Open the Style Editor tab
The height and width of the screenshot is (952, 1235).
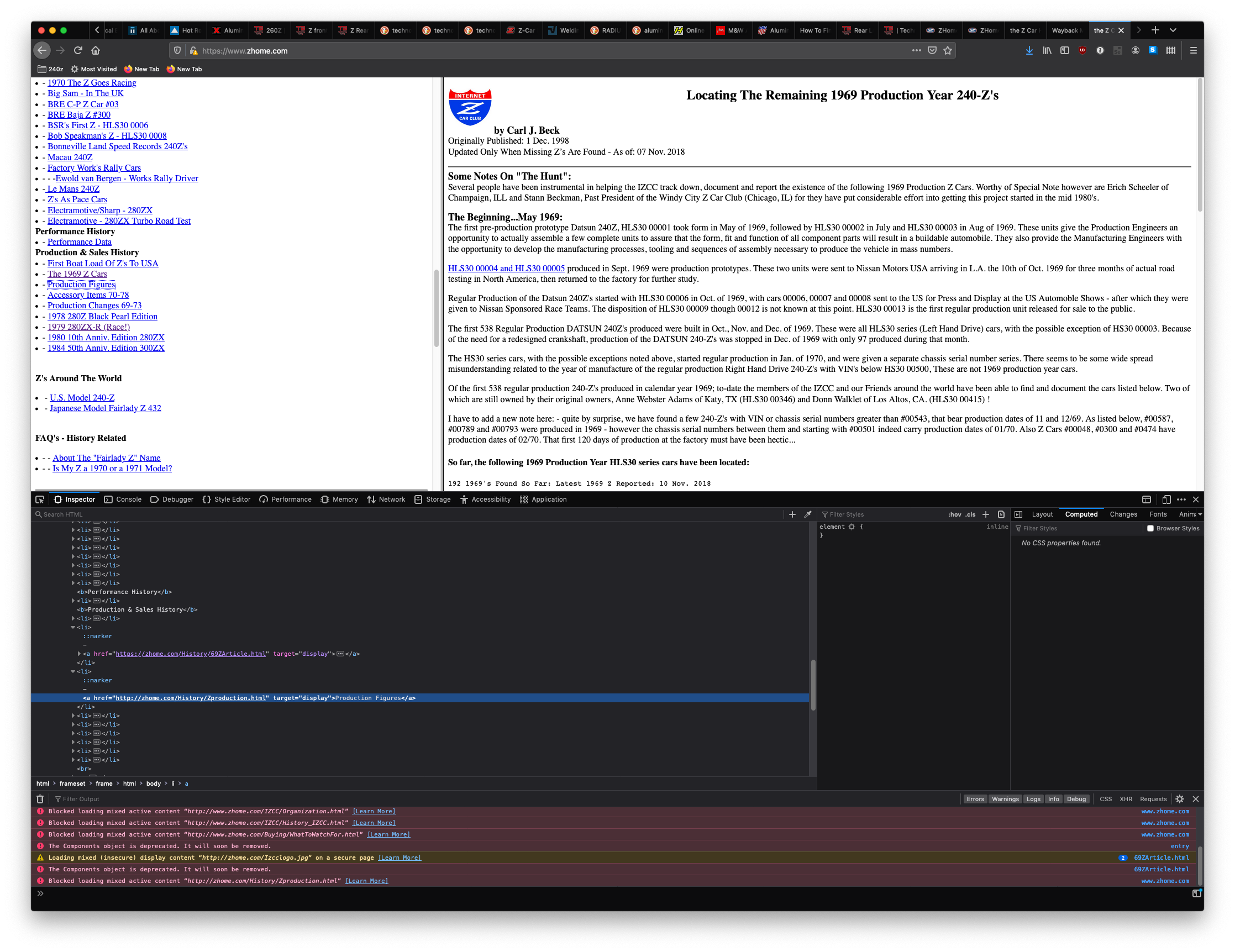(226, 499)
